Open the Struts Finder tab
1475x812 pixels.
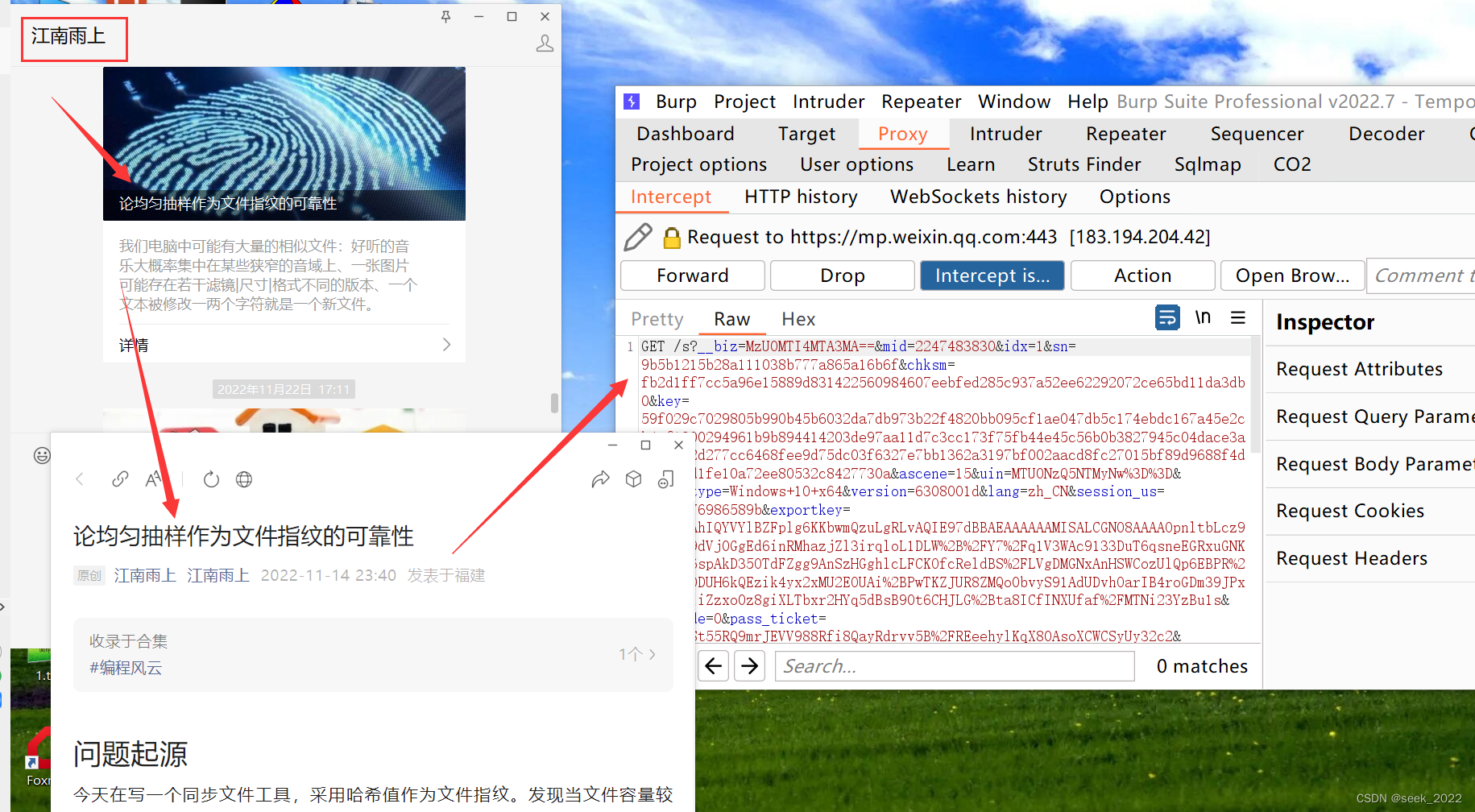click(1084, 164)
